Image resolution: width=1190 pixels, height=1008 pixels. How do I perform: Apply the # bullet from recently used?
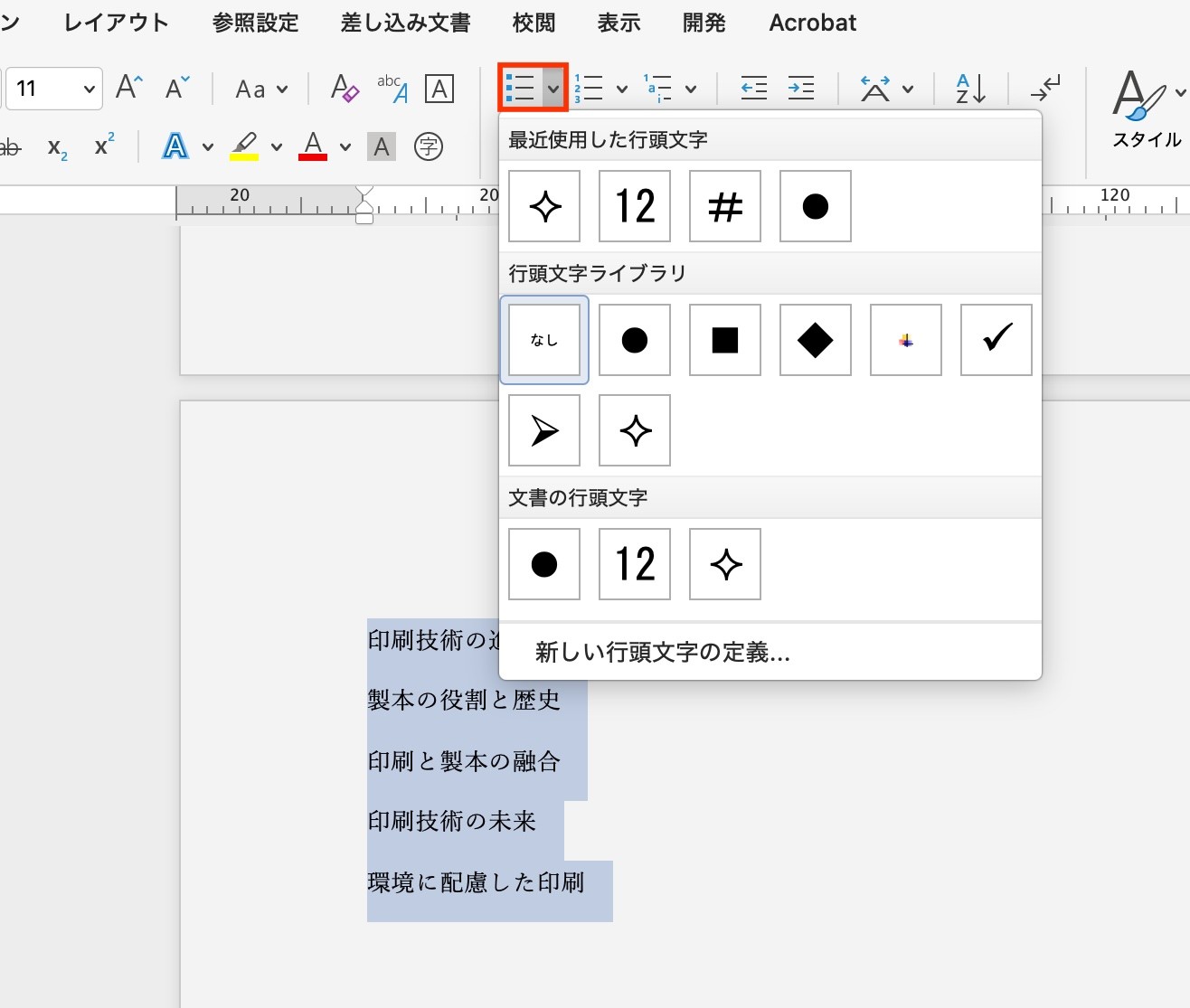(x=725, y=206)
